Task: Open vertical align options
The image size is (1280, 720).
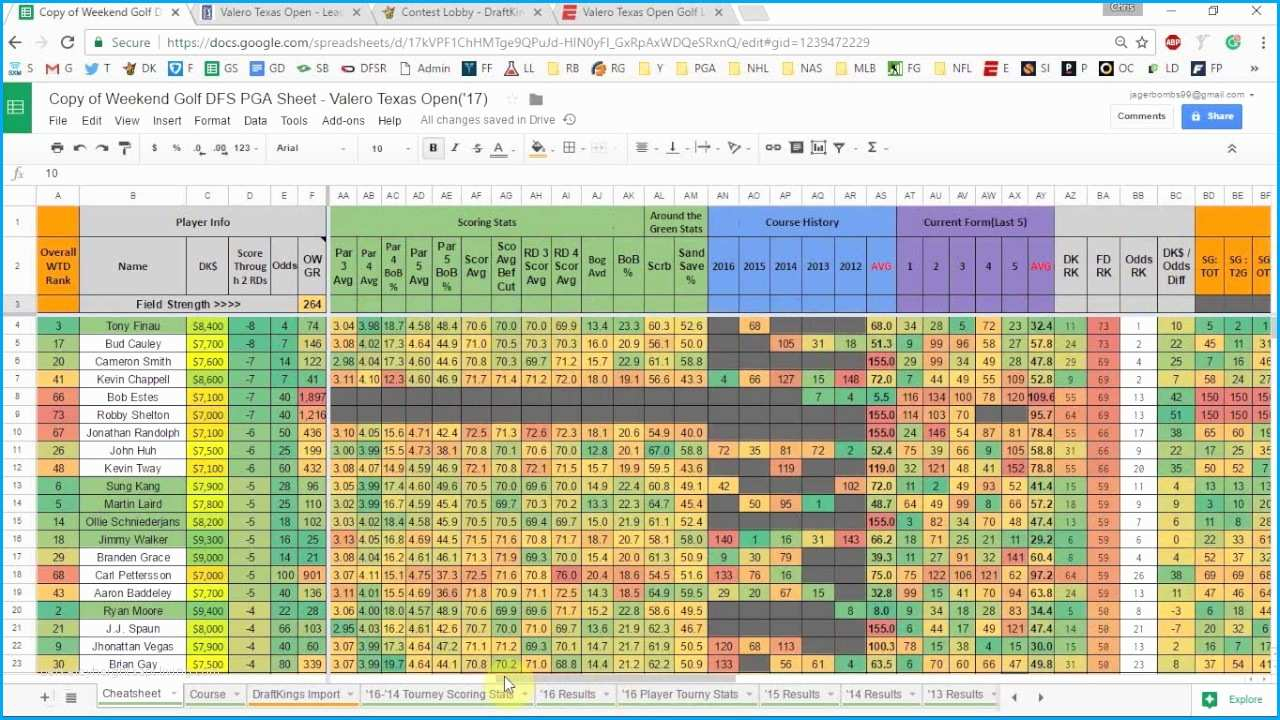Action: coord(673,148)
